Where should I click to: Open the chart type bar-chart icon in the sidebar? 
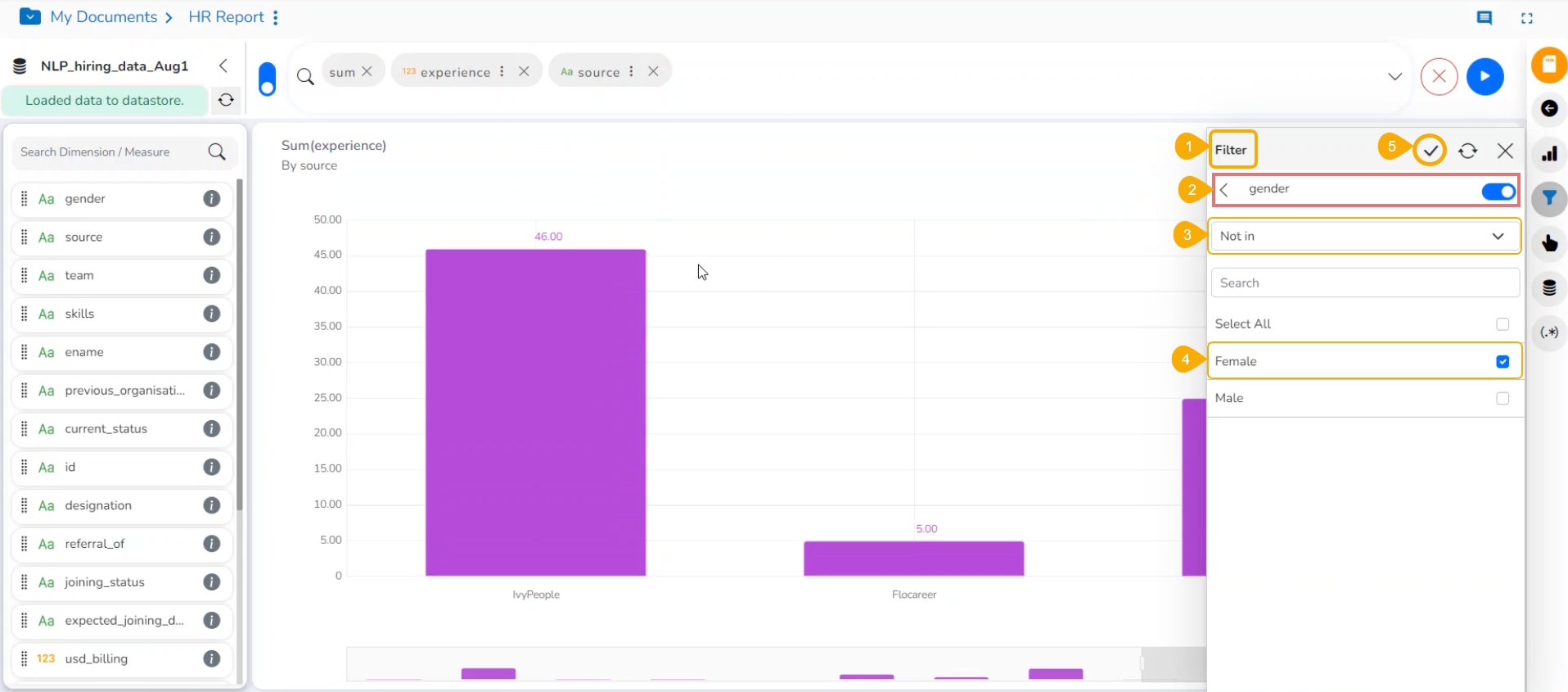(1549, 154)
